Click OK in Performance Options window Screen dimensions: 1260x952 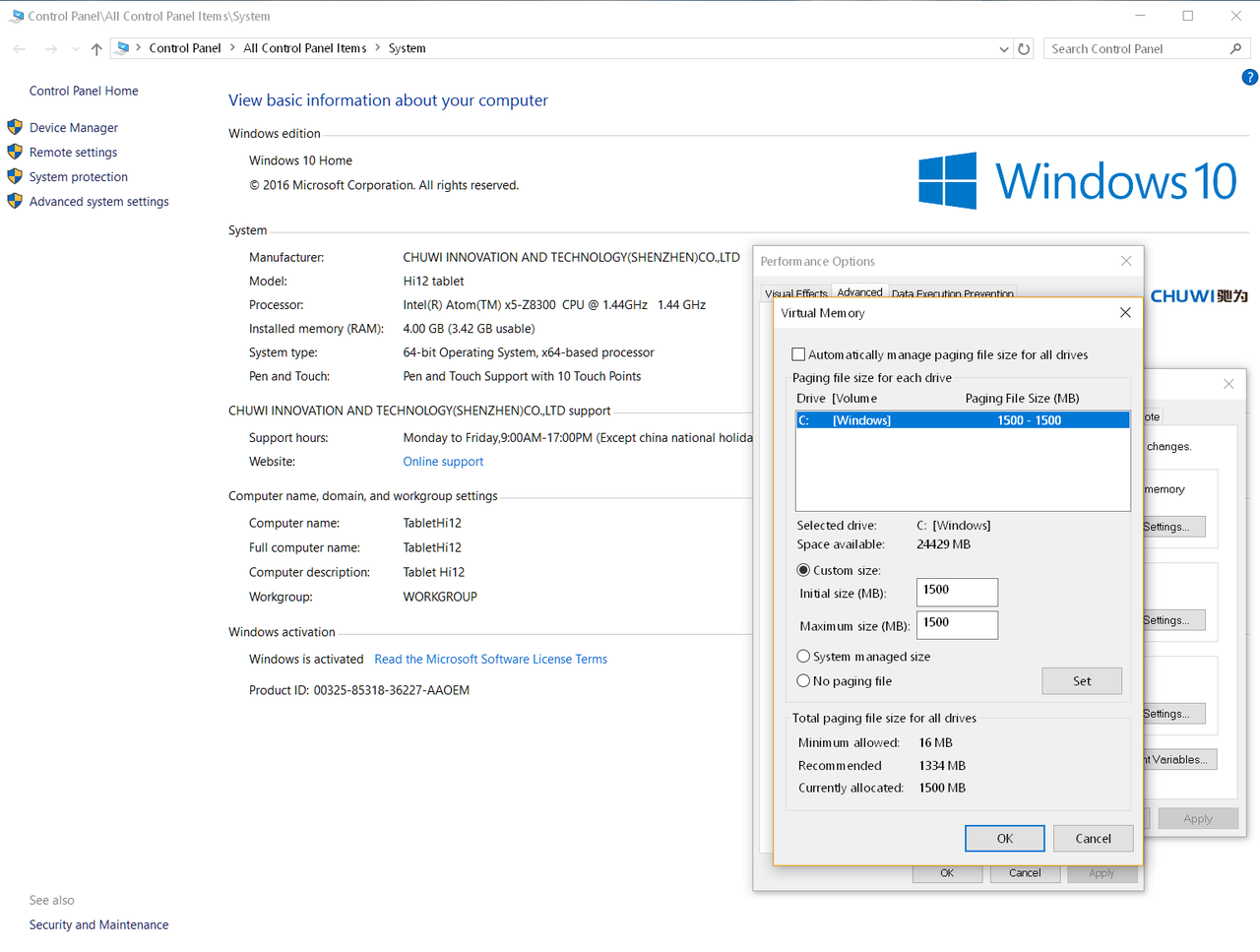click(x=947, y=873)
